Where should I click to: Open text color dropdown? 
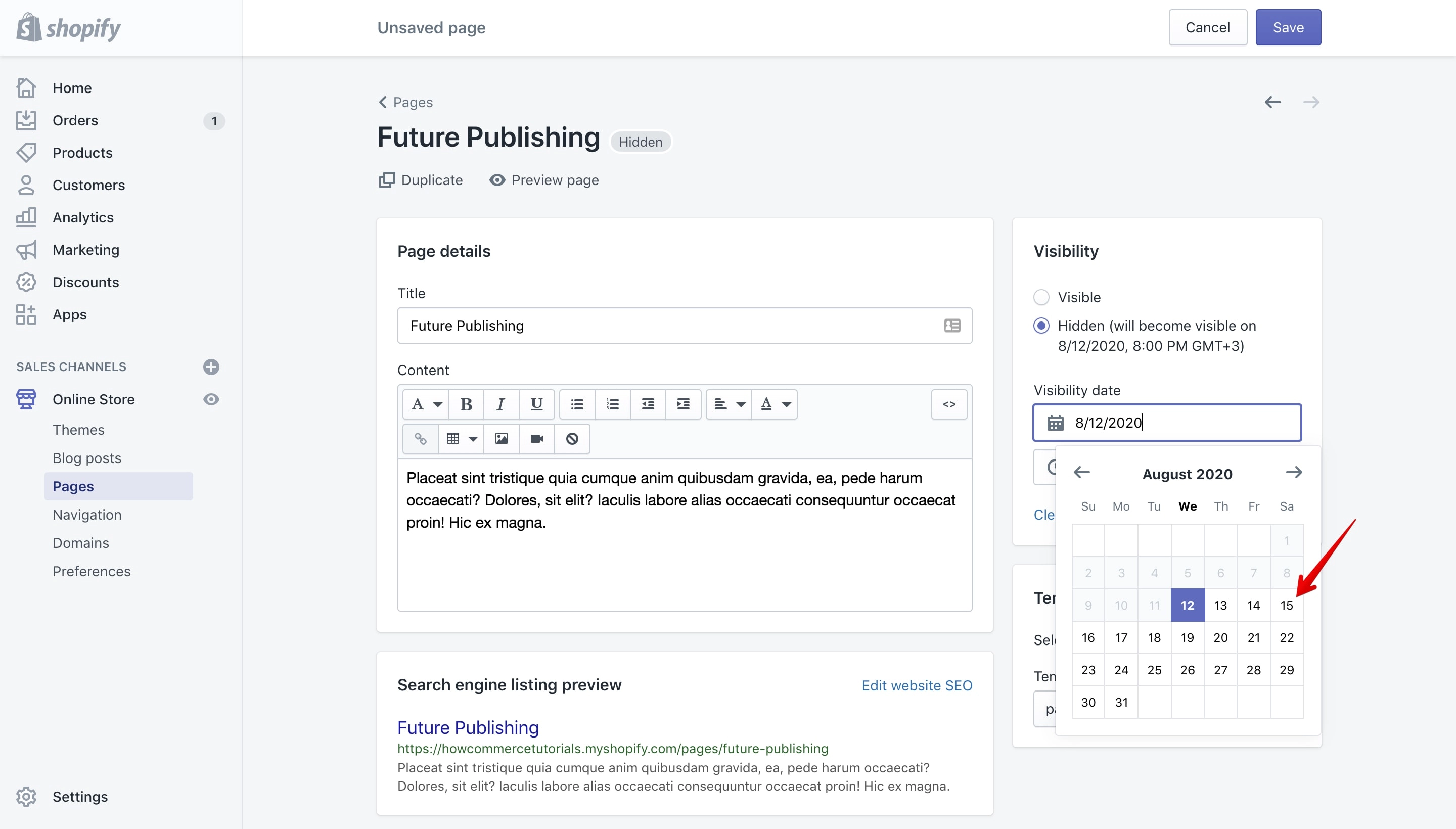click(775, 404)
